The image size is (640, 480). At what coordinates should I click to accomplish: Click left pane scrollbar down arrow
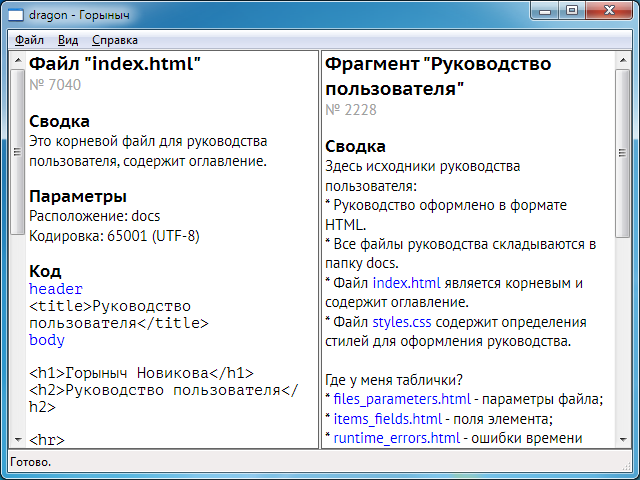point(18,440)
